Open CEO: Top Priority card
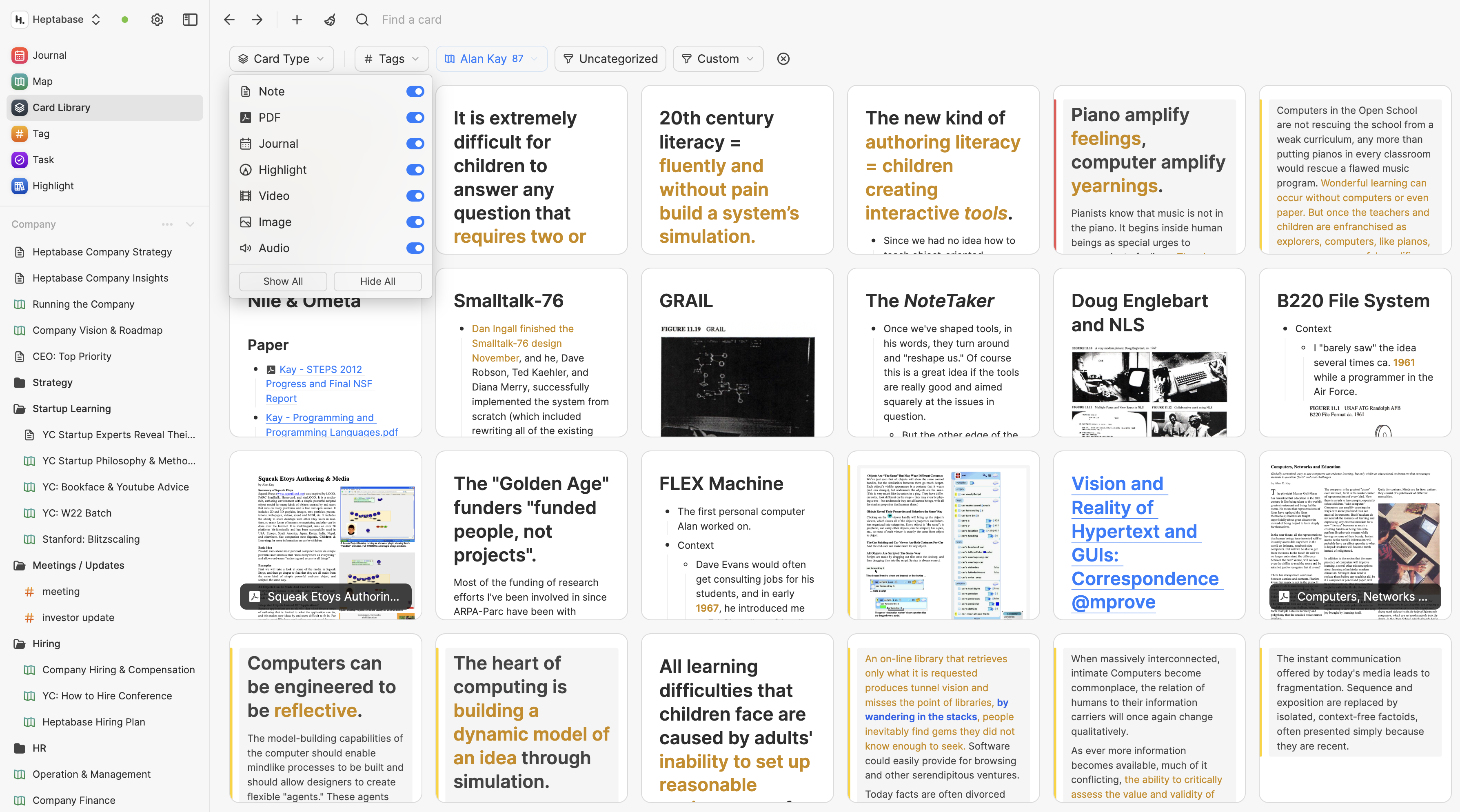Image resolution: width=1460 pixels, height=812 pixels. 104,356
